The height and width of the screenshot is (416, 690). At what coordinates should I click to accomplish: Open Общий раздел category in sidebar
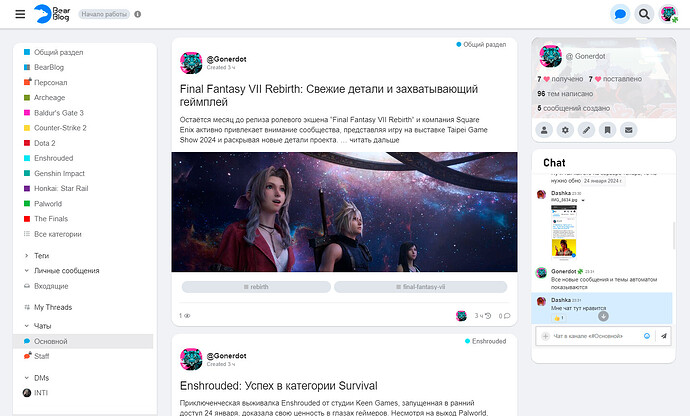[59, 52]
